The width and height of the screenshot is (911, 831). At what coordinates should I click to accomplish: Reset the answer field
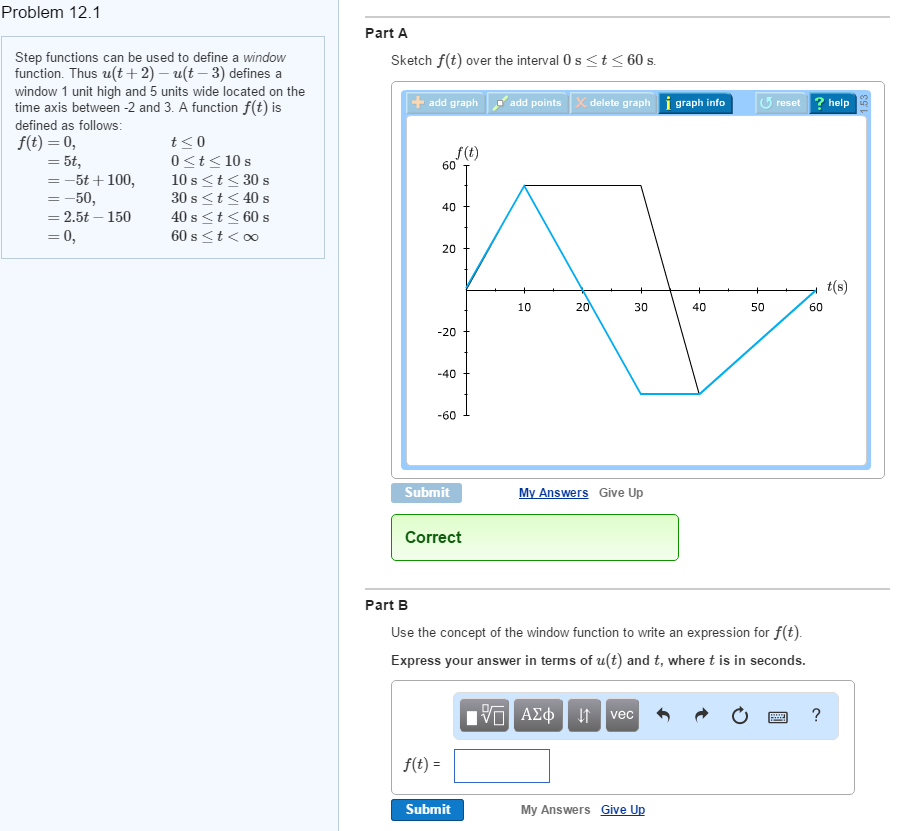[x=739, y=715]
